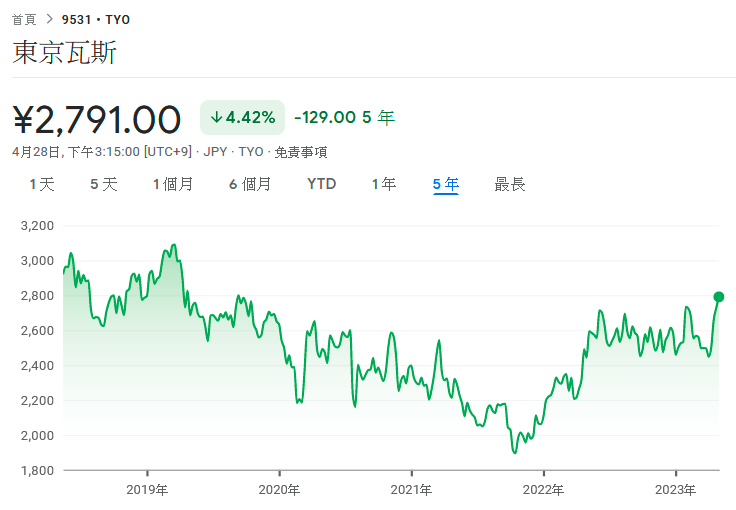Select the 9531 · TYO breadcrumb
The width and height of the screenshot is (736, 510).
pos(96,20)
